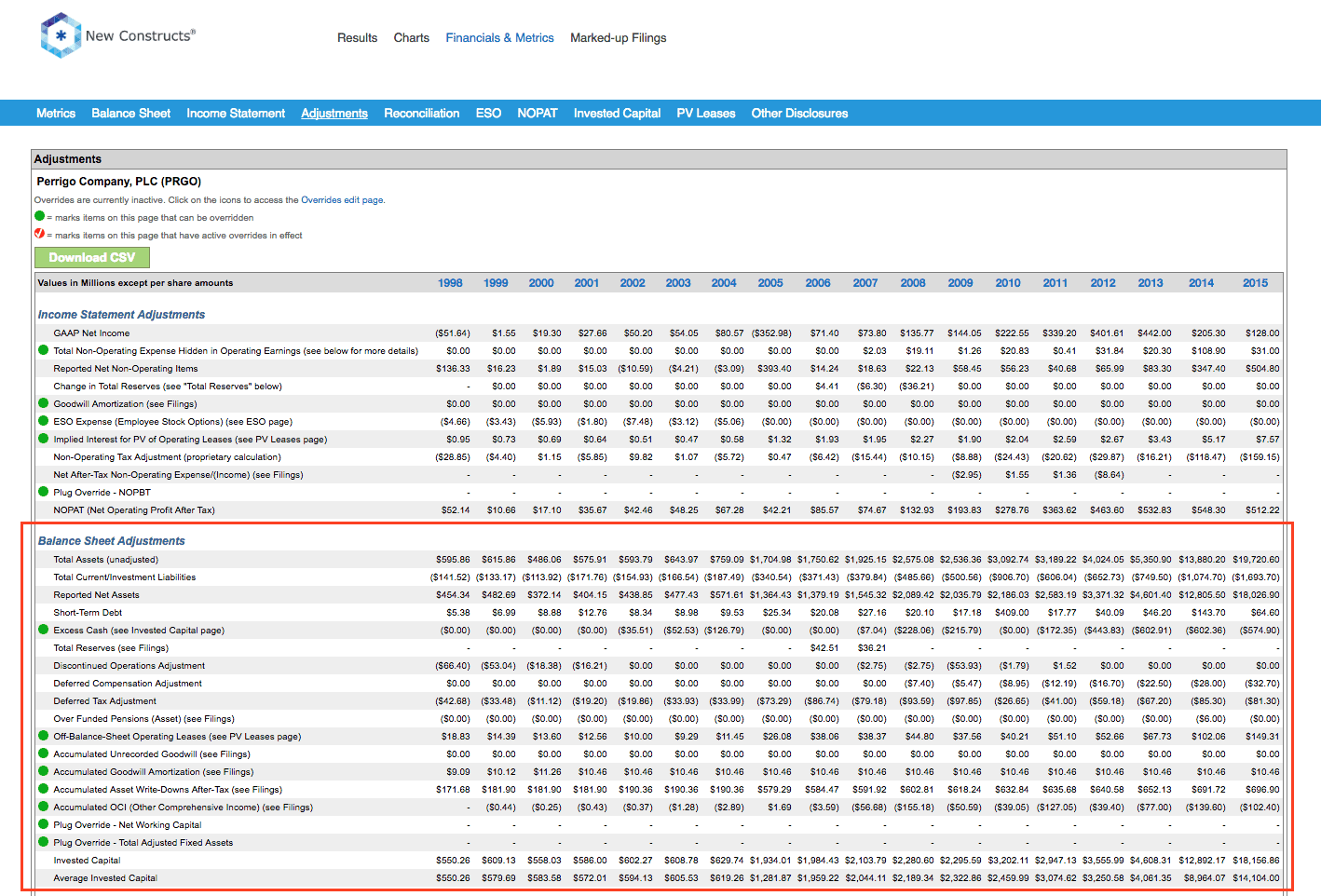The height and width of the screenshot is (896, 1321).
Task: Switch to the Reconciliation tab
Action: (422, 114)
